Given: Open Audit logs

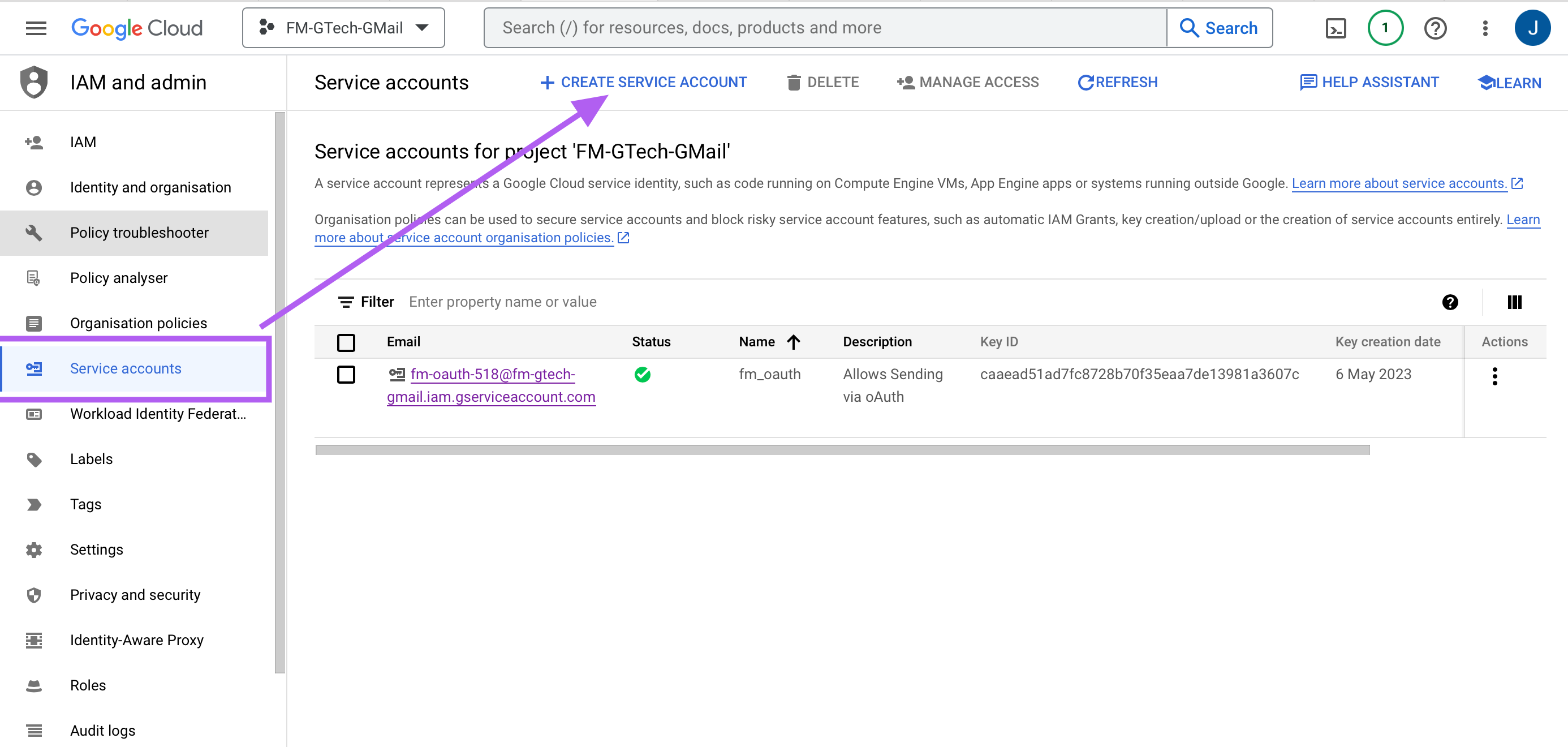Looking at the screenshot, I should (x=134, y=731).
